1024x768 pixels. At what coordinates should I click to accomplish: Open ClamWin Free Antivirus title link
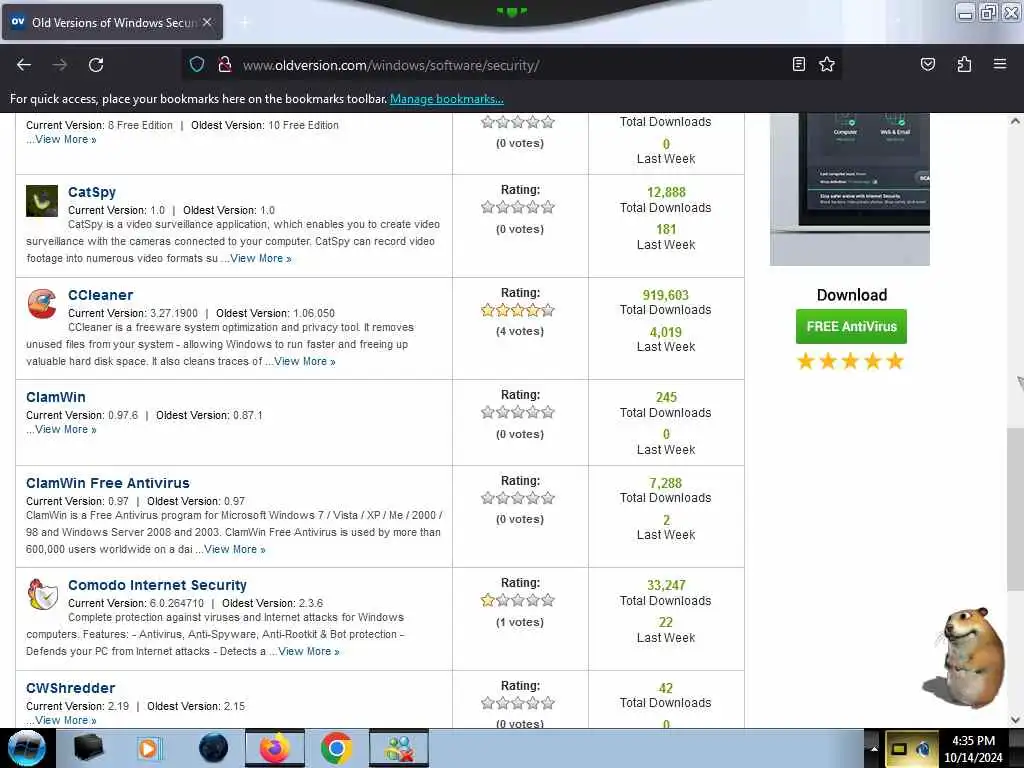tap(108, 483)
